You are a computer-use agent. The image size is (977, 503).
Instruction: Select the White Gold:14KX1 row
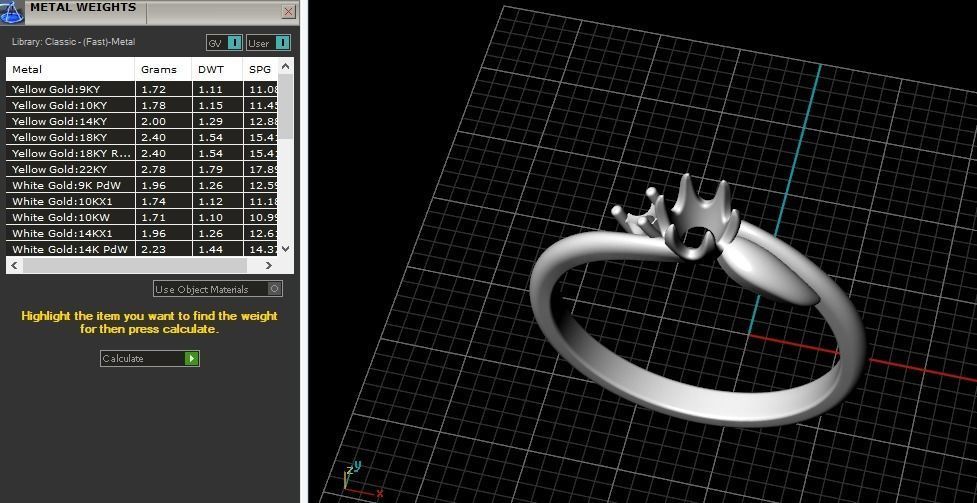pyautogui.click(x=142, y=233)
